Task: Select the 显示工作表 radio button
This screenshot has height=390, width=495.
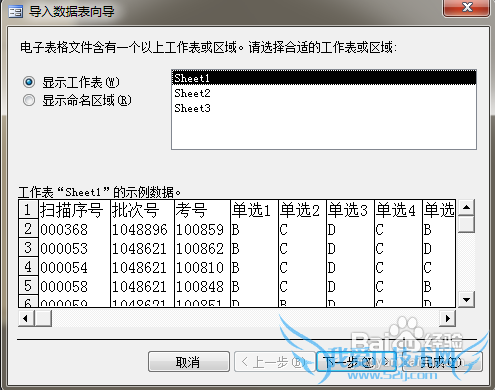Action: tap(29, 82)
